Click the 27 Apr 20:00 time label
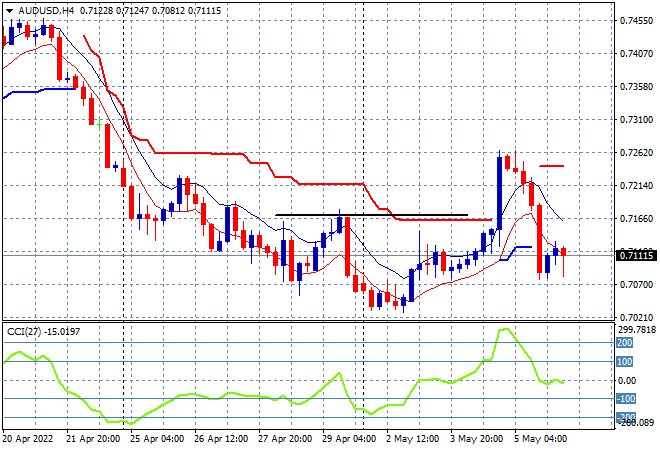 [285, 439]
